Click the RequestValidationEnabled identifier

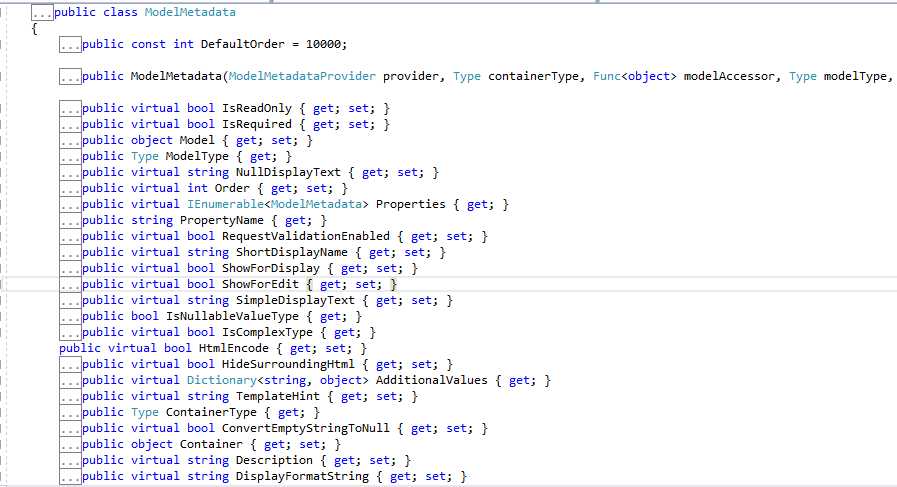(306, 236)
